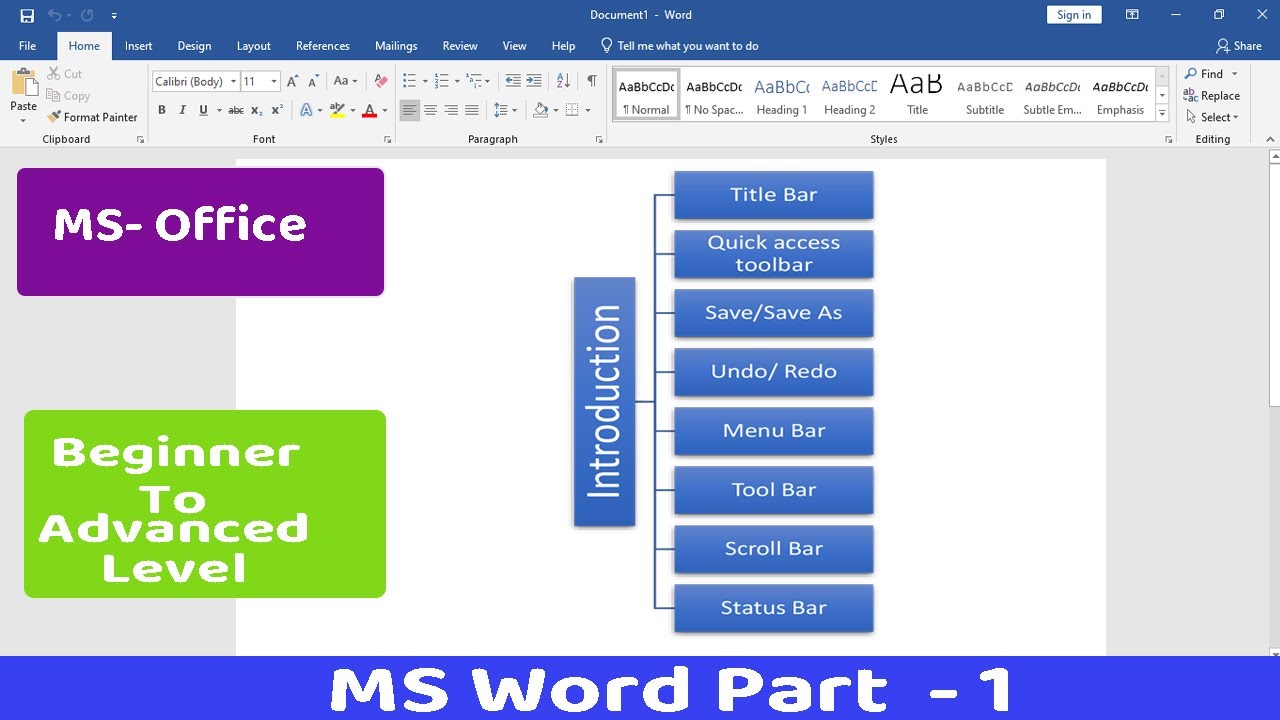Click the Decrease Indent icon
This screenshot has height=720, width=1280.
(x=513, y=81)
